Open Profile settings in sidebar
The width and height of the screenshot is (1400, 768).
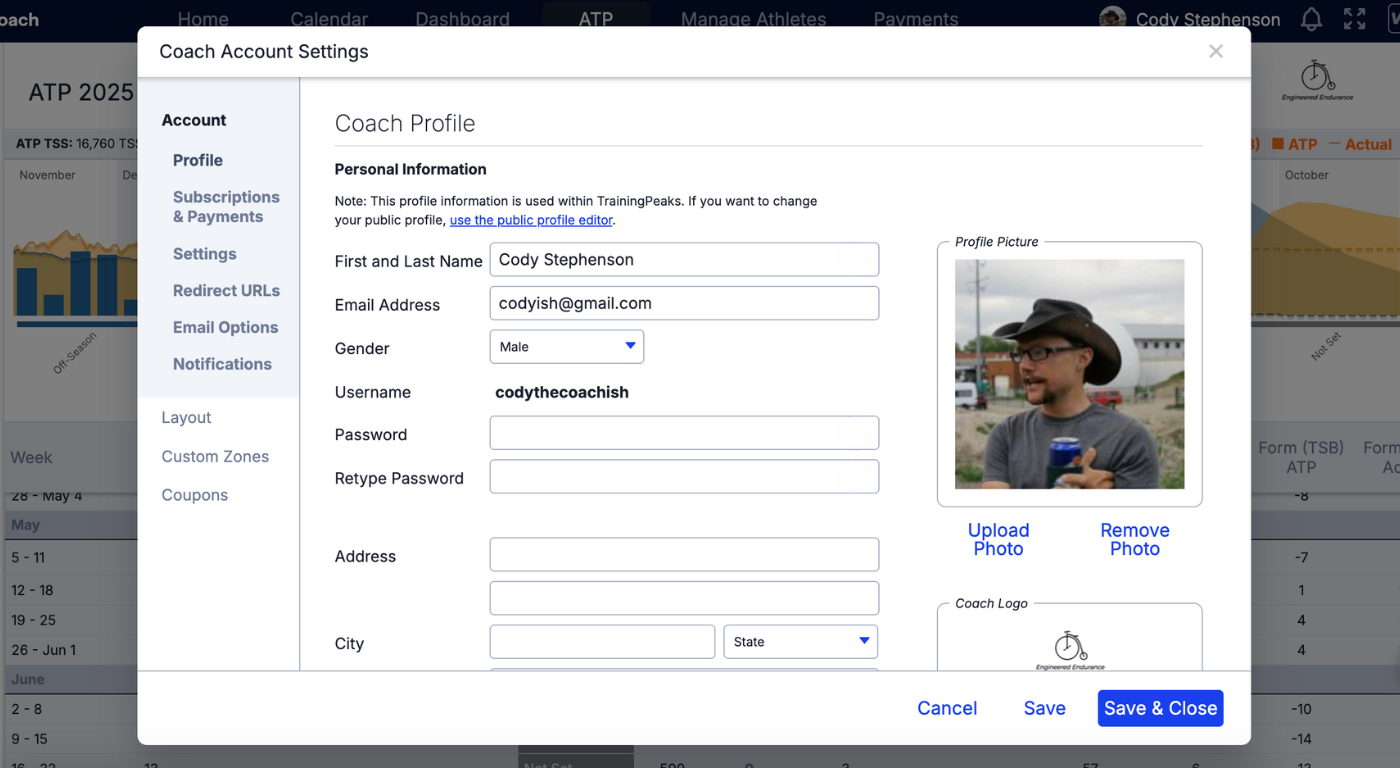(198, 160)
